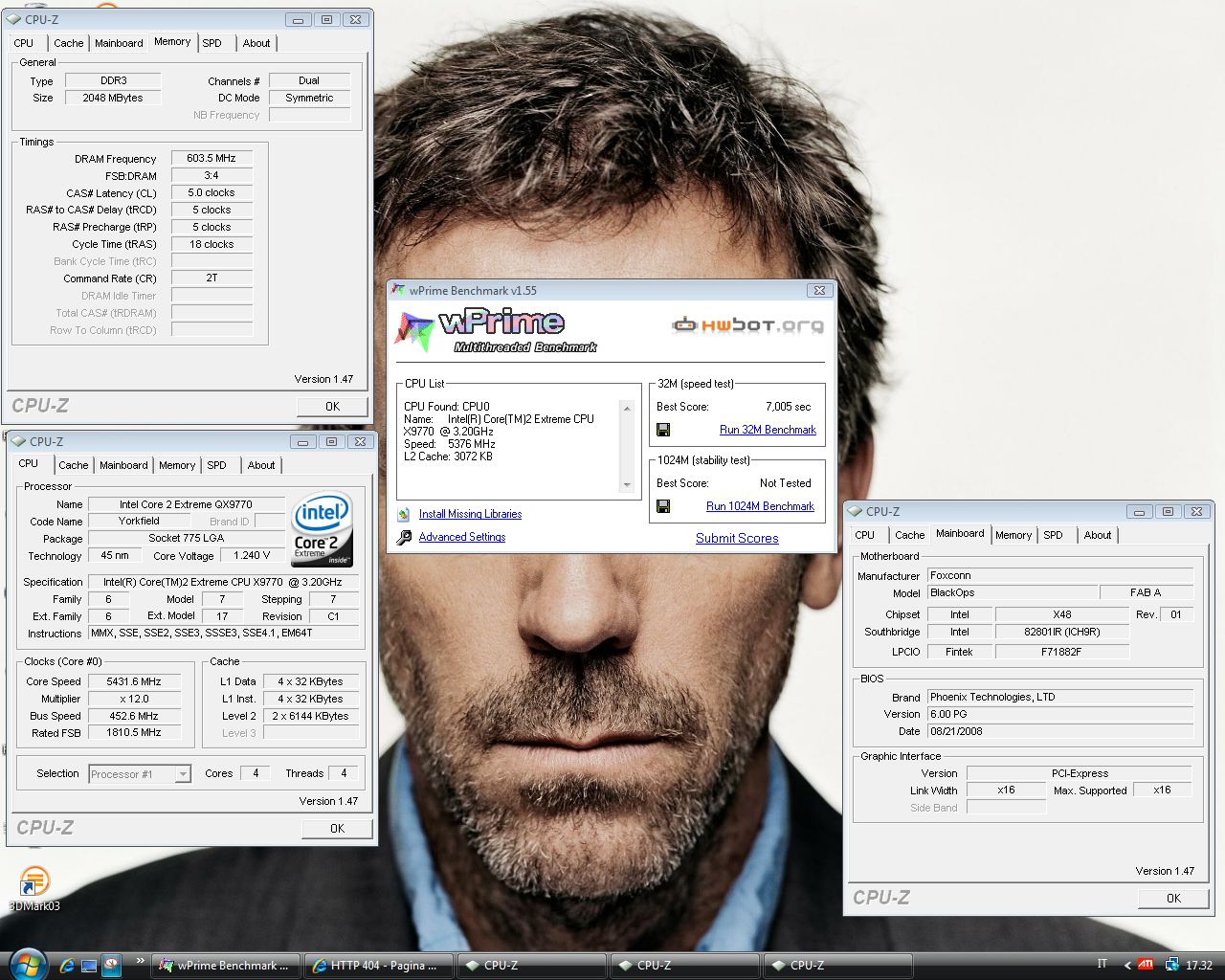1225x980 pixels.
Task: Switch to Cache tab in Memory CPU-Z window
Action: point(68,43)
